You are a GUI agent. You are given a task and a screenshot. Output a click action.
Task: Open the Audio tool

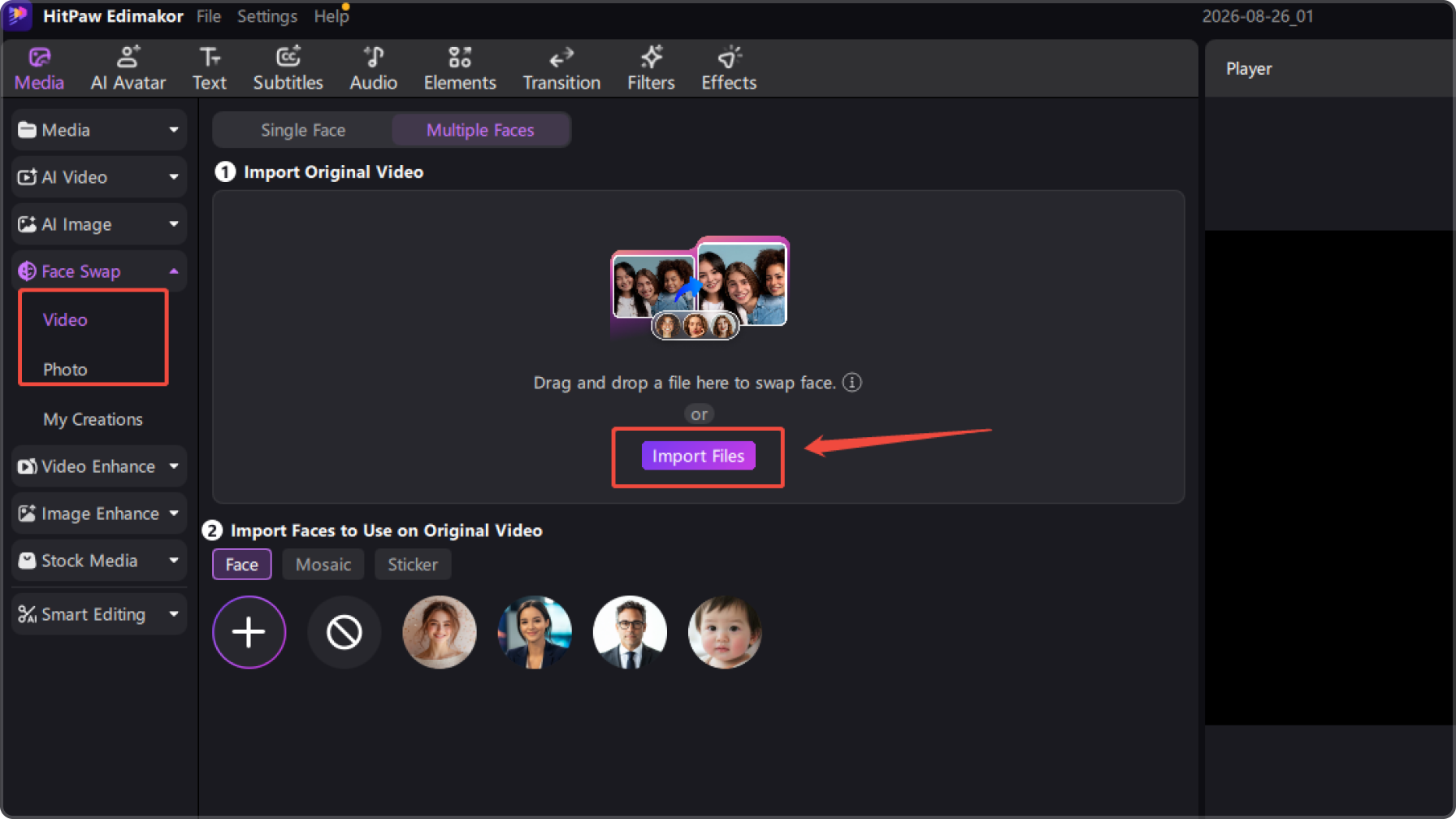[x=374, y=68]
